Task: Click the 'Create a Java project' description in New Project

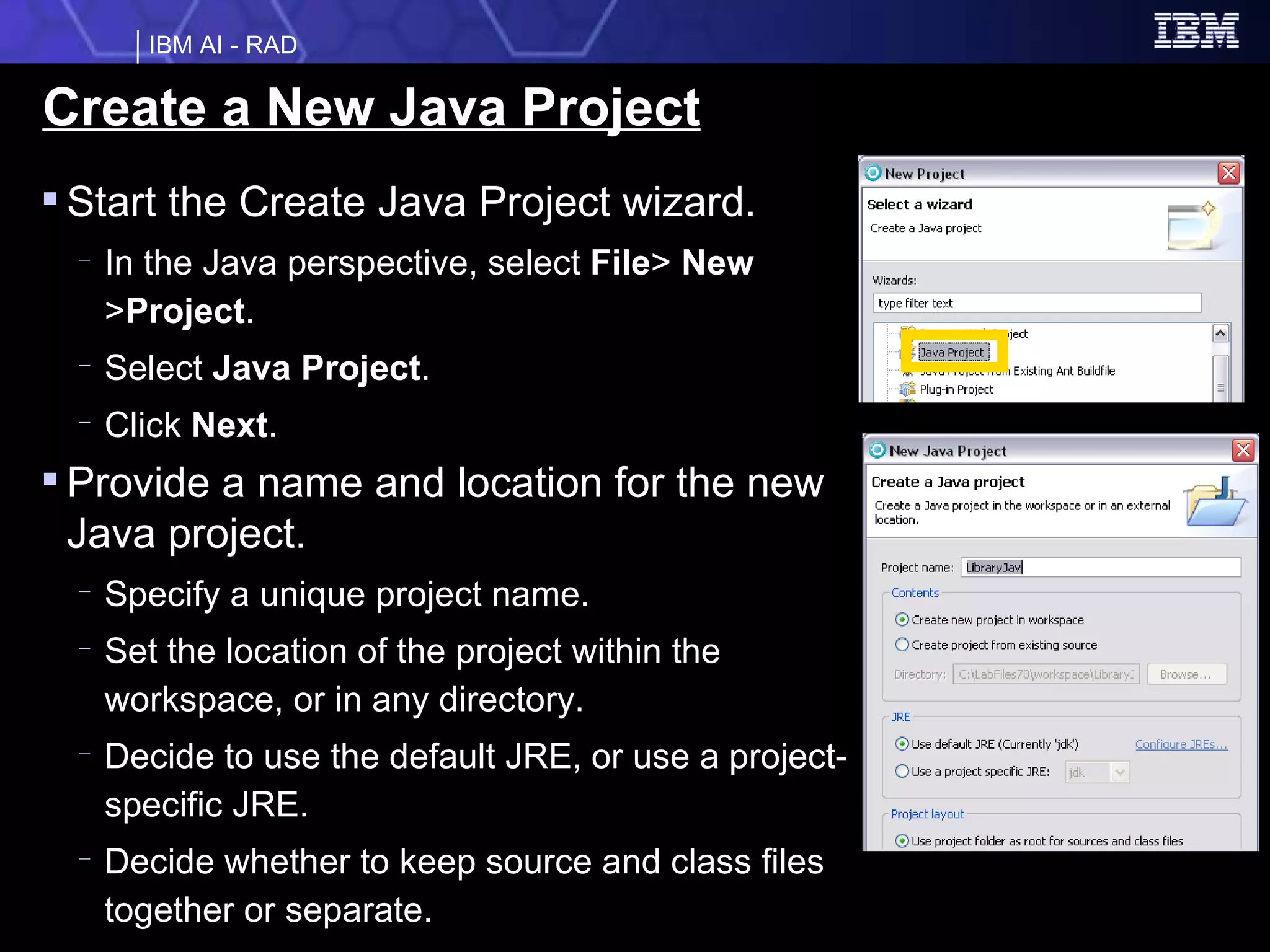Action: [x=926, y=228]
